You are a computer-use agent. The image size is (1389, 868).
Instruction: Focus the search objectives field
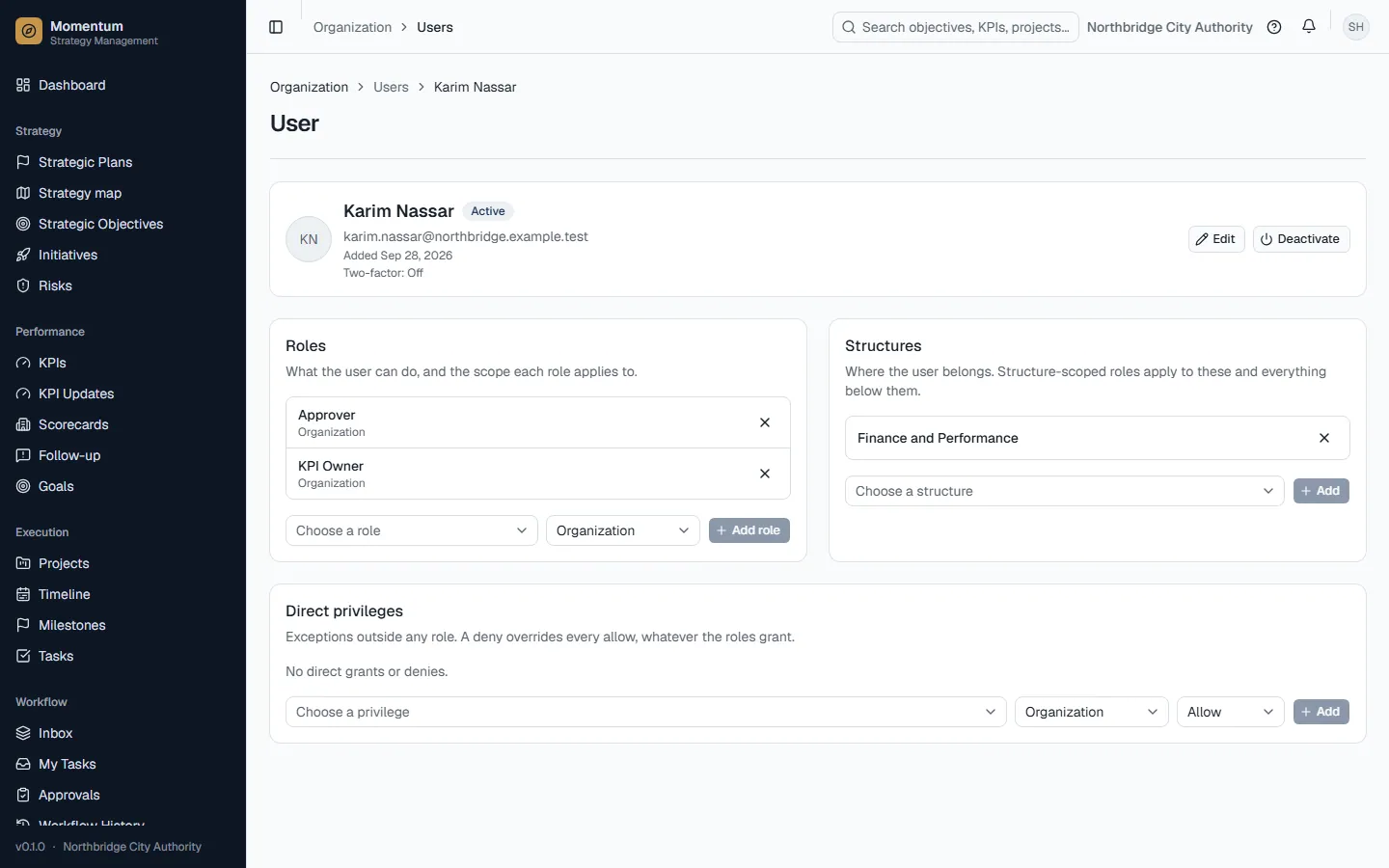click(x=956, y=27)
